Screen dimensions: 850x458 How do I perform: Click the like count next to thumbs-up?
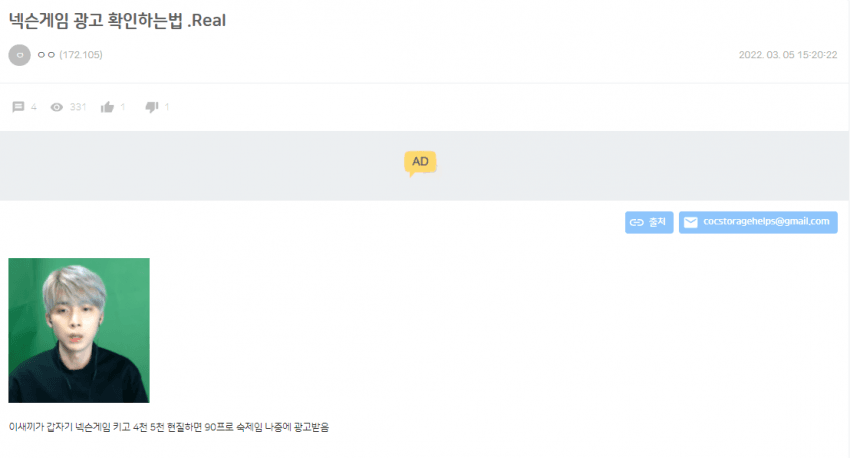point(123,107)
